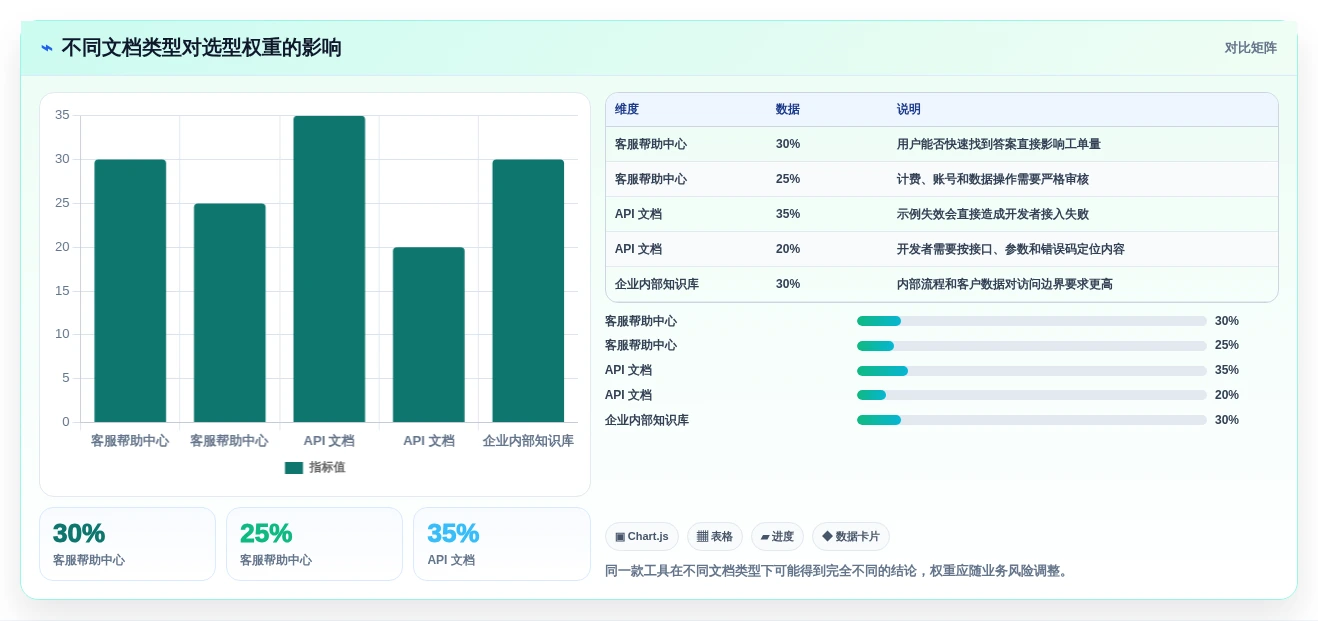Viewport: 1318px width, 621px height.
Task: Click the 进度 tag chip
Action: click(777, 537)
